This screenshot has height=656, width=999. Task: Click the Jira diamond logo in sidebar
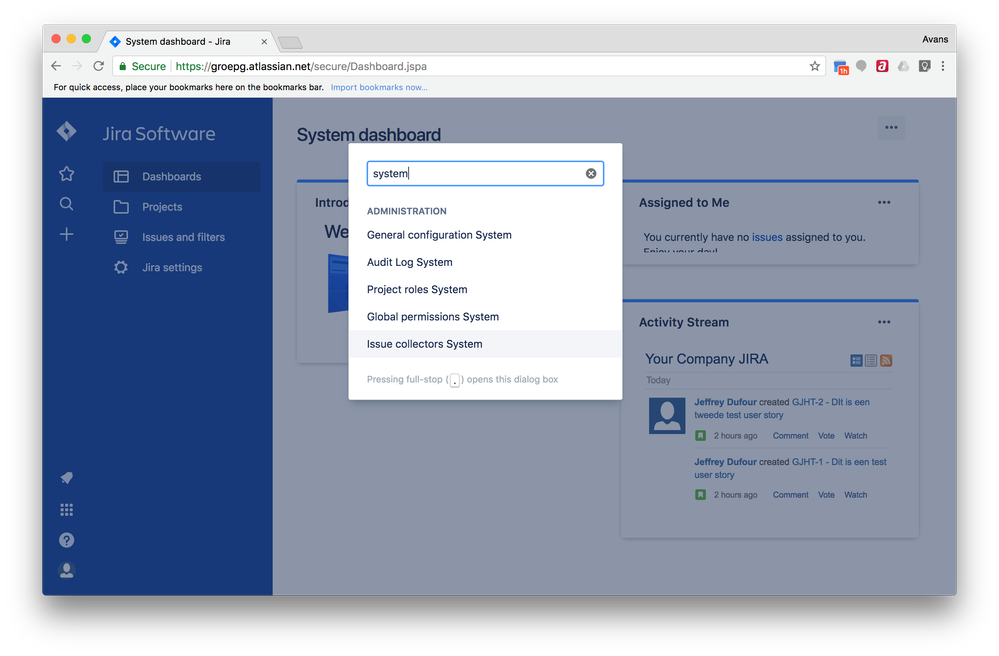(x=66, y=131)
